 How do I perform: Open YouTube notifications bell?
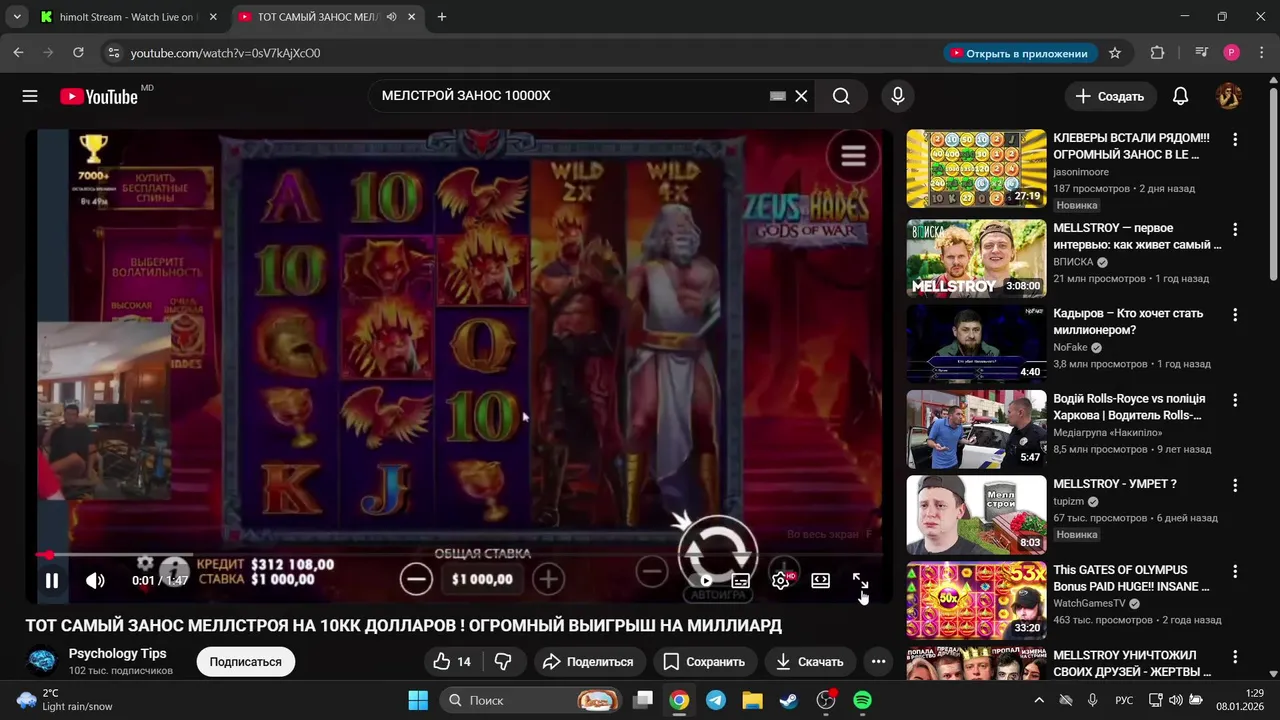click(1180, 96)
